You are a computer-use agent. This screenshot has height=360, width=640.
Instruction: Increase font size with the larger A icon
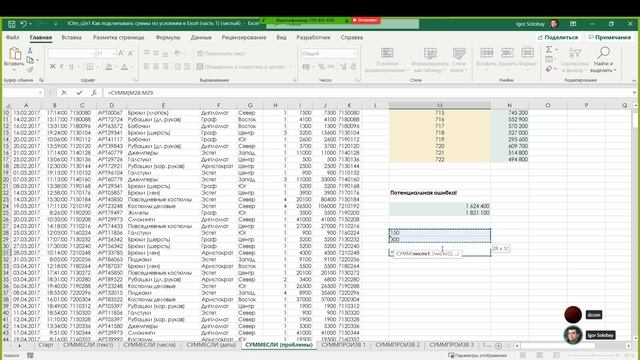[121, 53]
